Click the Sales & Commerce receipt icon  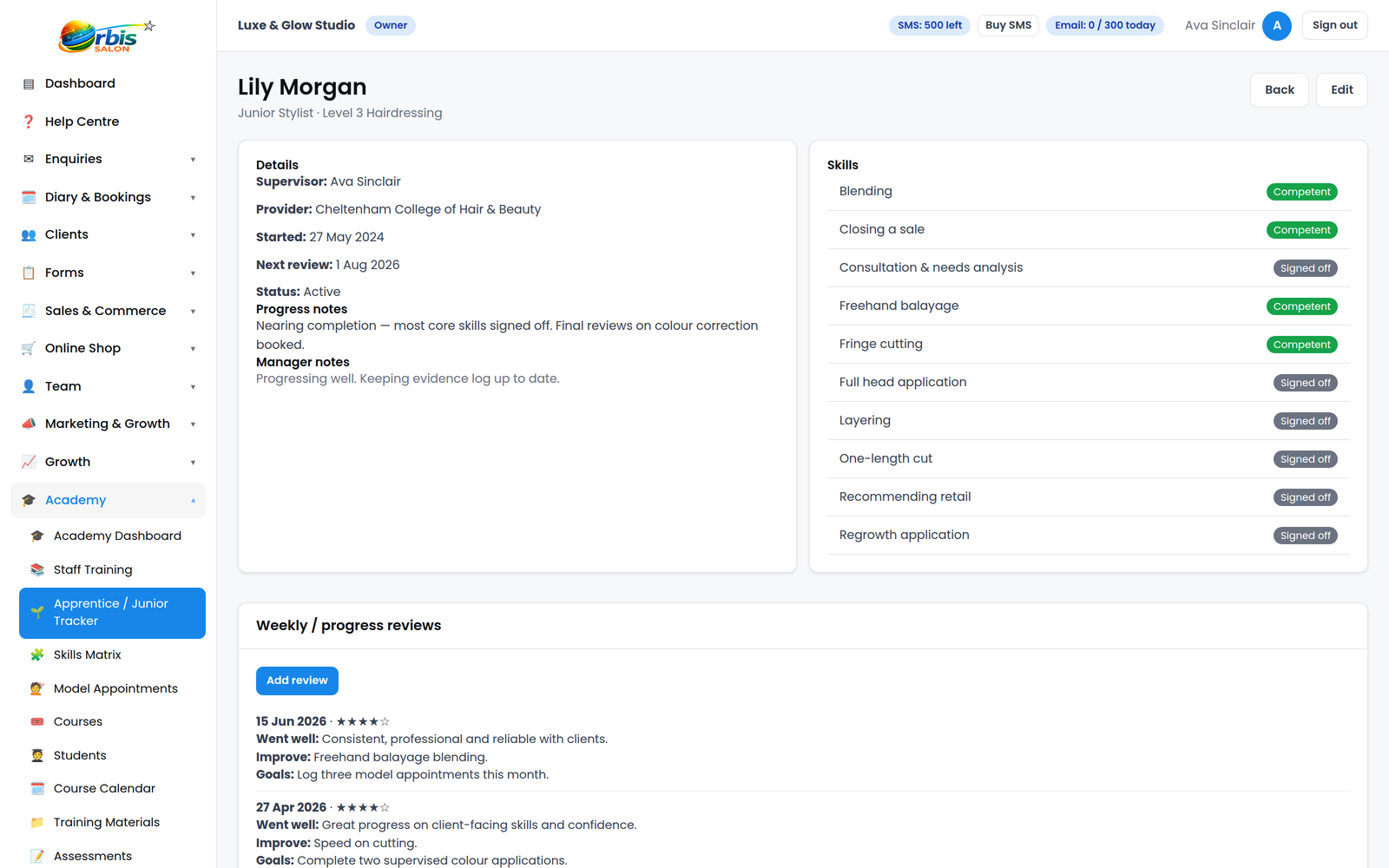[29, 311]
